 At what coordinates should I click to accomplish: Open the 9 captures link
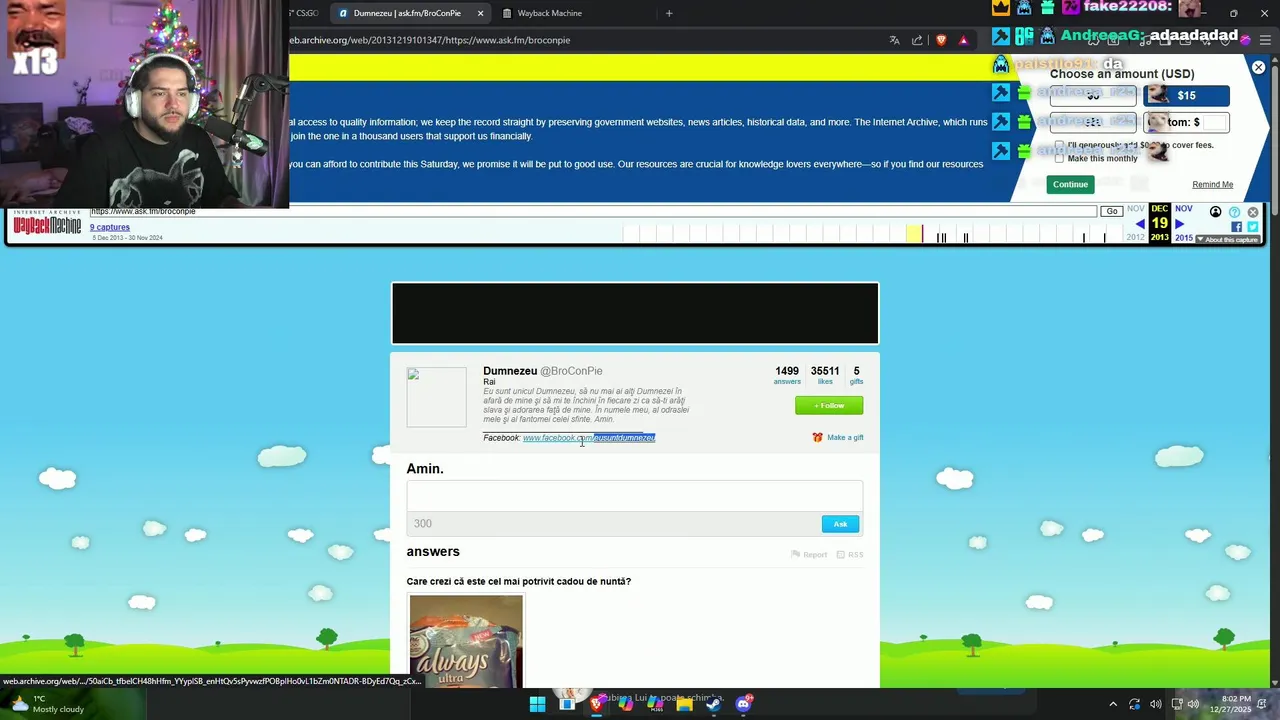110,227
